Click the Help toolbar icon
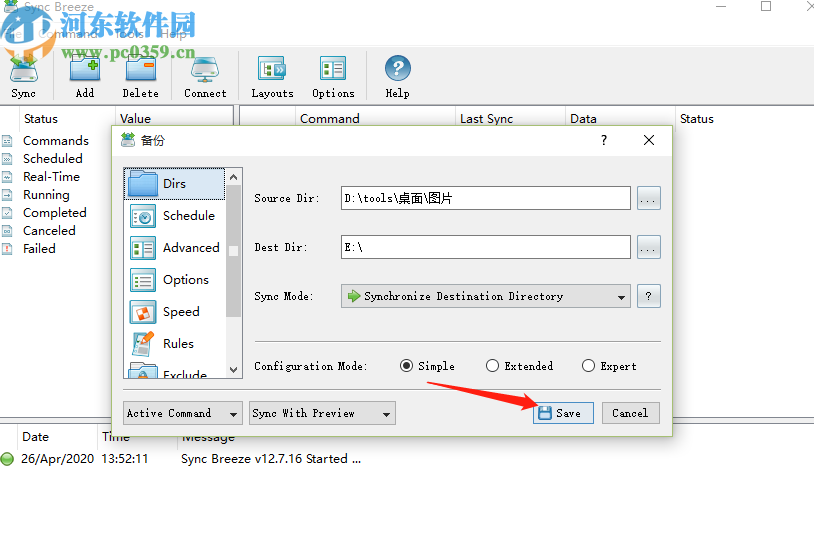The width and height of the screenshot is (814, 560). point(397,76)
